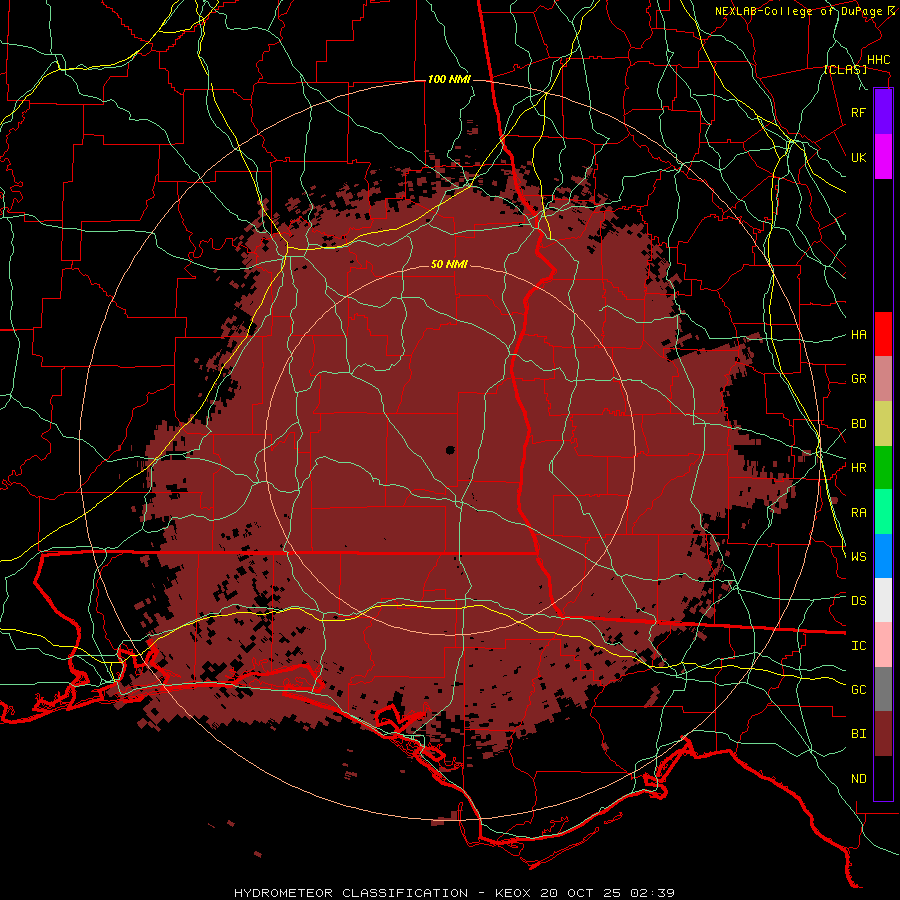Click the 'HA' legend label
Image resolution: width=900 pixels, height=900 pixels.
pyautogui.click(x=858, y=335)
